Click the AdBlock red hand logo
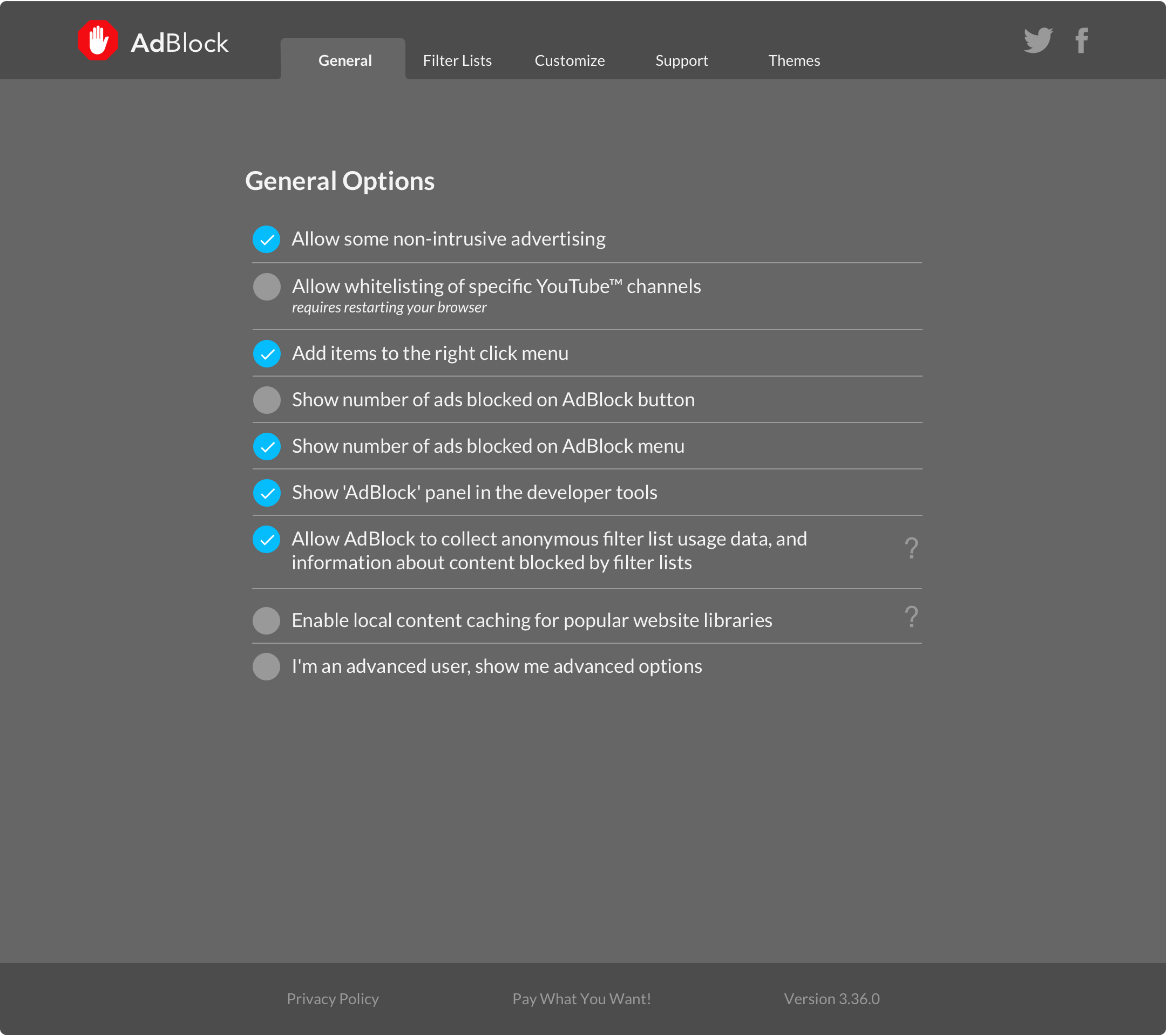This screenshot has height=1036, width=1166. click(98, 40)
